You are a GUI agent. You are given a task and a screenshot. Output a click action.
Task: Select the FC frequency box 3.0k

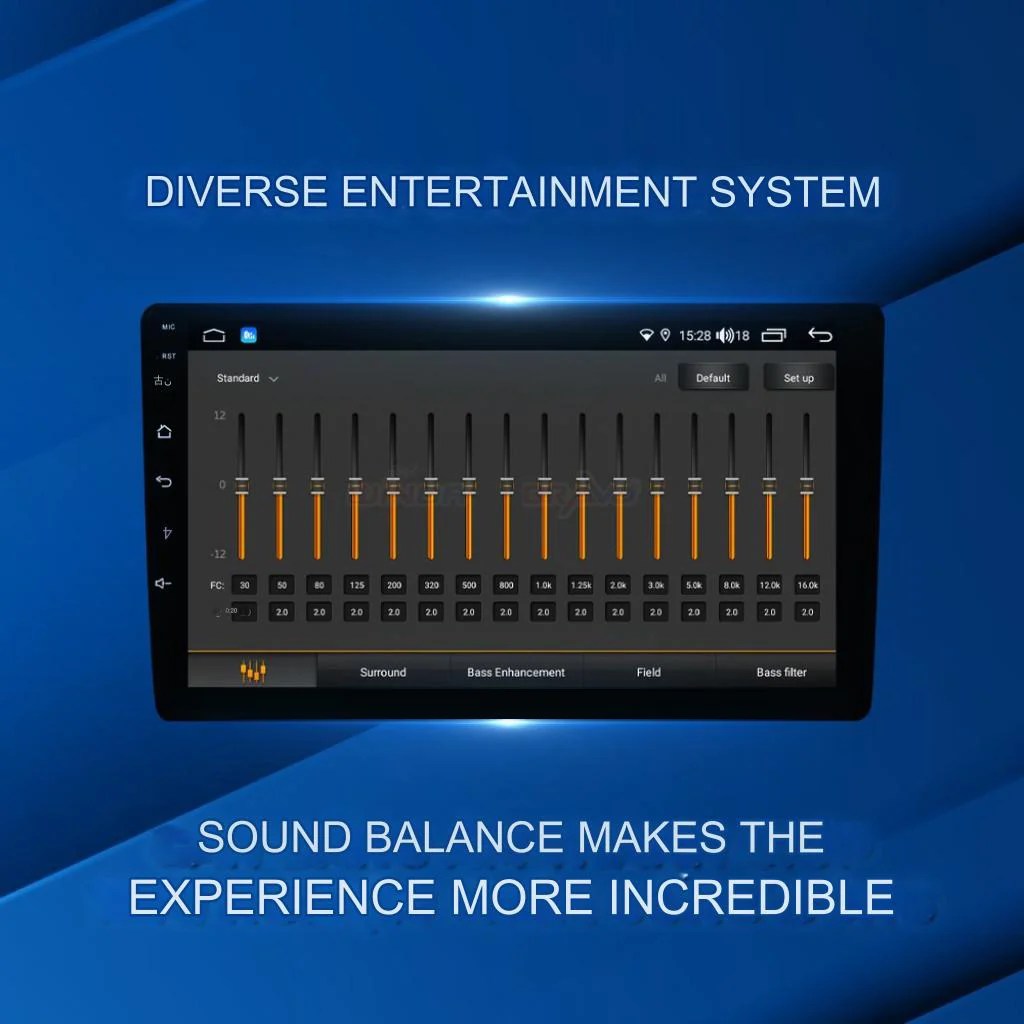click(656, 585)
